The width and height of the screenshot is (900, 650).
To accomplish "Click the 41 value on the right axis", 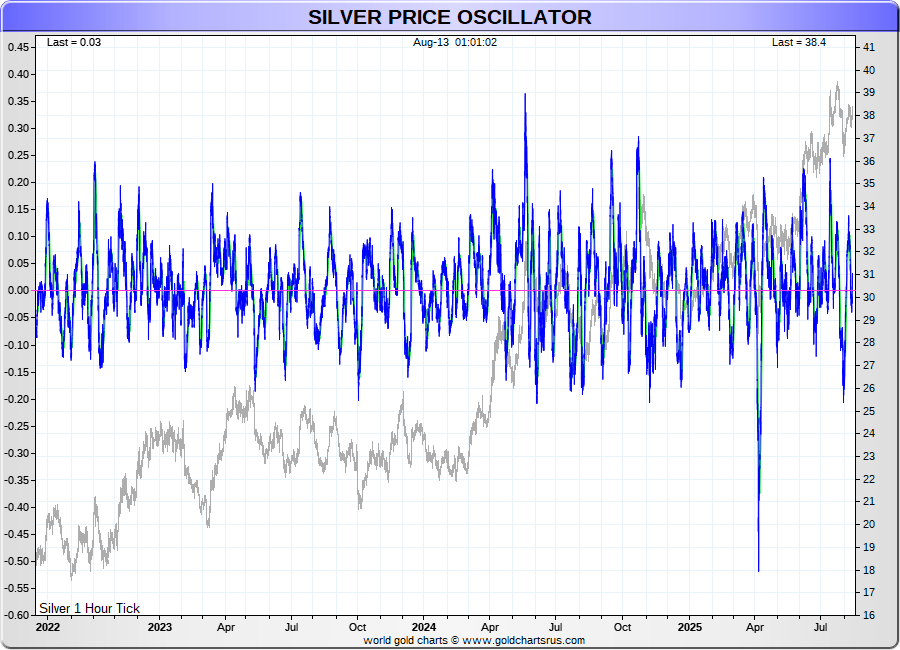I will click(x=869, y=47).
